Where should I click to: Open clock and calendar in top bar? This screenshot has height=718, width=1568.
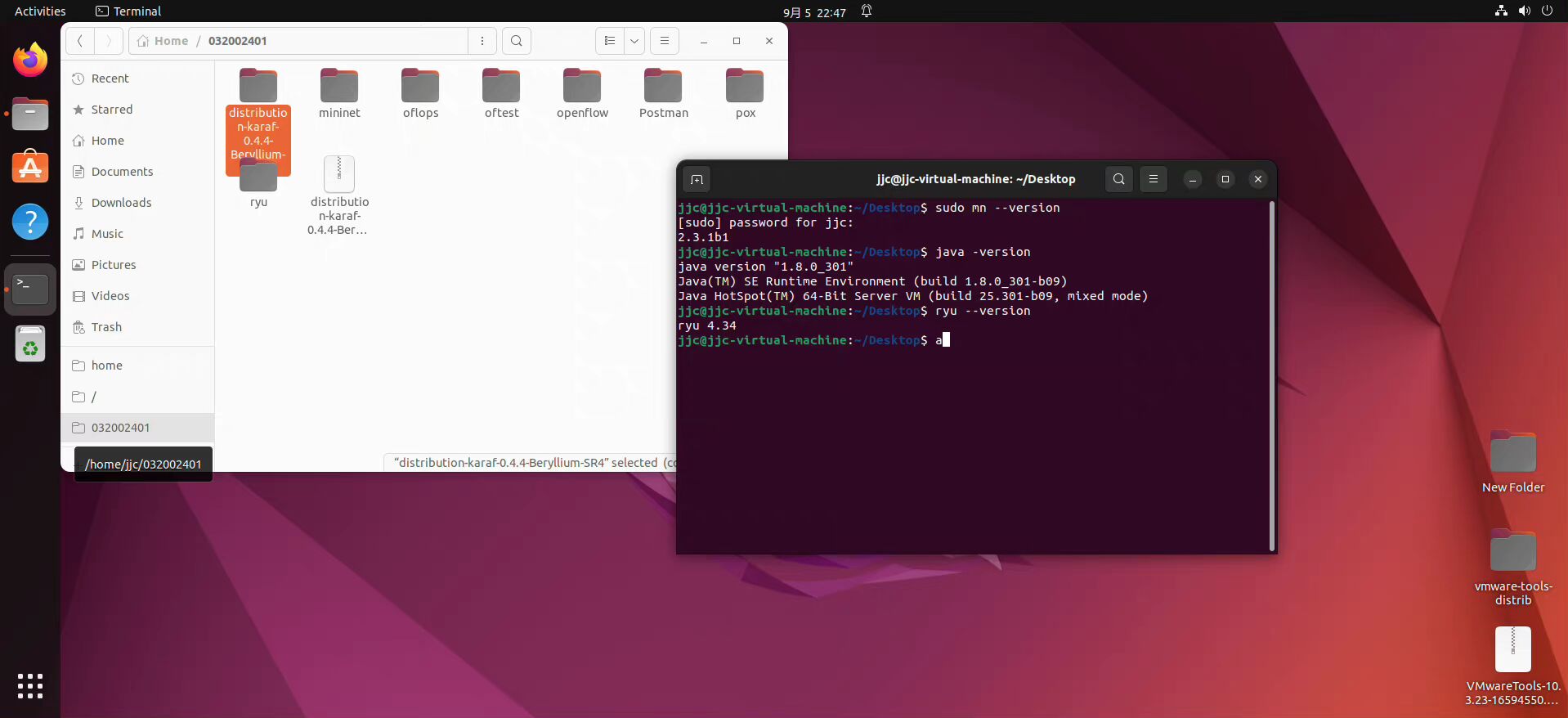(814, 11)
